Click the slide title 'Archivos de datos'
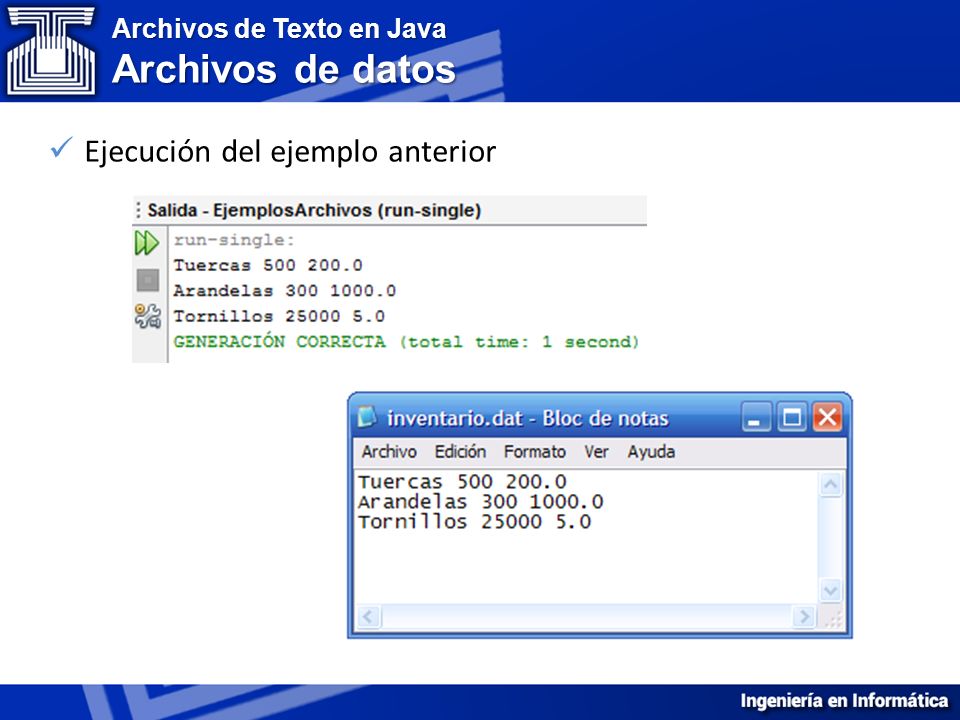 click(x=283, y=69)
